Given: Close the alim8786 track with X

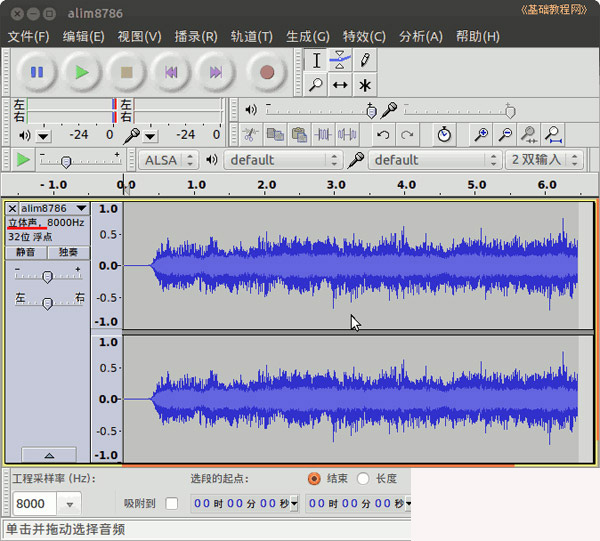Looking at the screenshot, I should (12, 209).
